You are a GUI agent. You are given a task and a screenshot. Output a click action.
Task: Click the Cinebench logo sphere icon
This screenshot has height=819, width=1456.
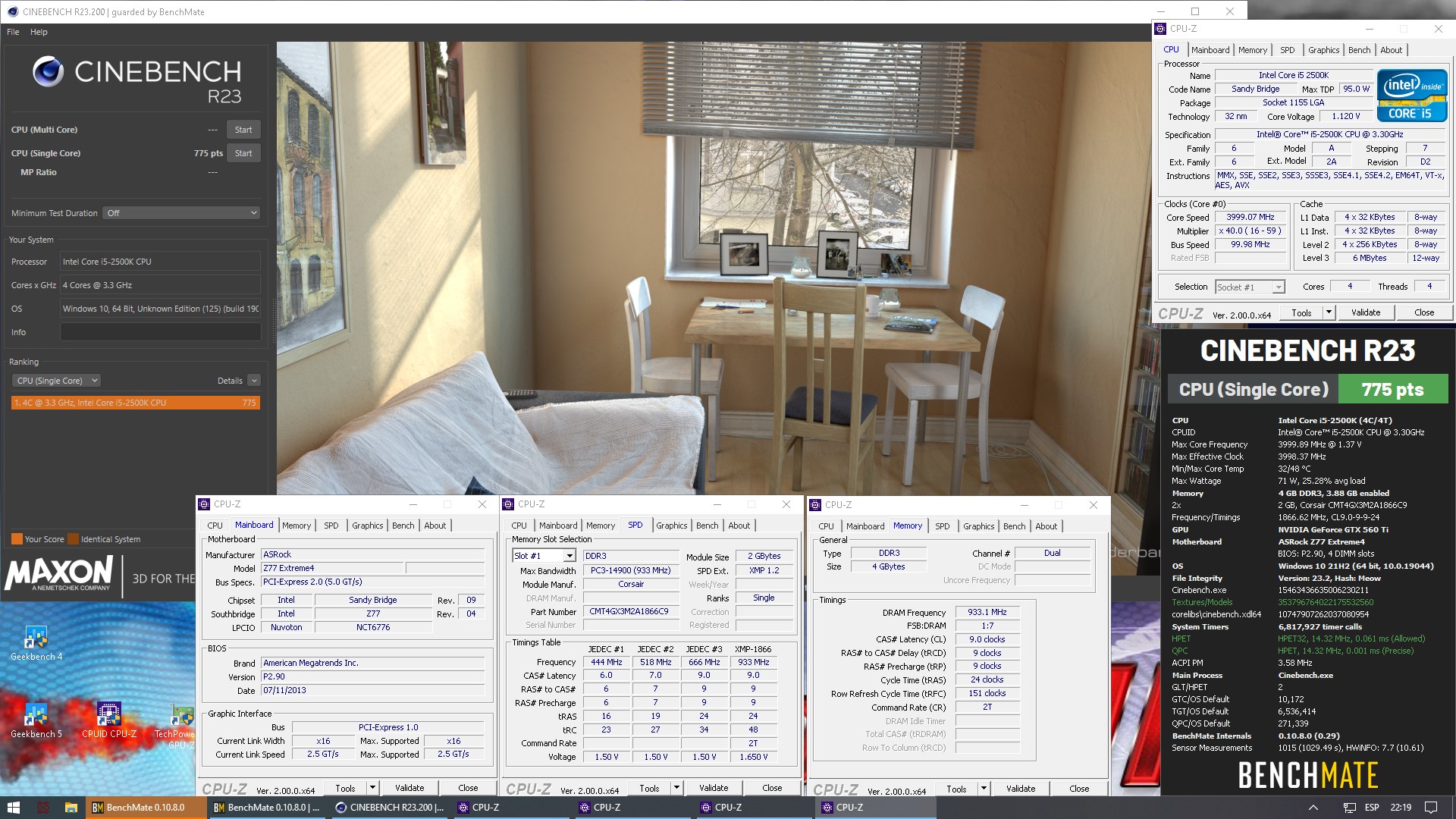coord(48,72)
